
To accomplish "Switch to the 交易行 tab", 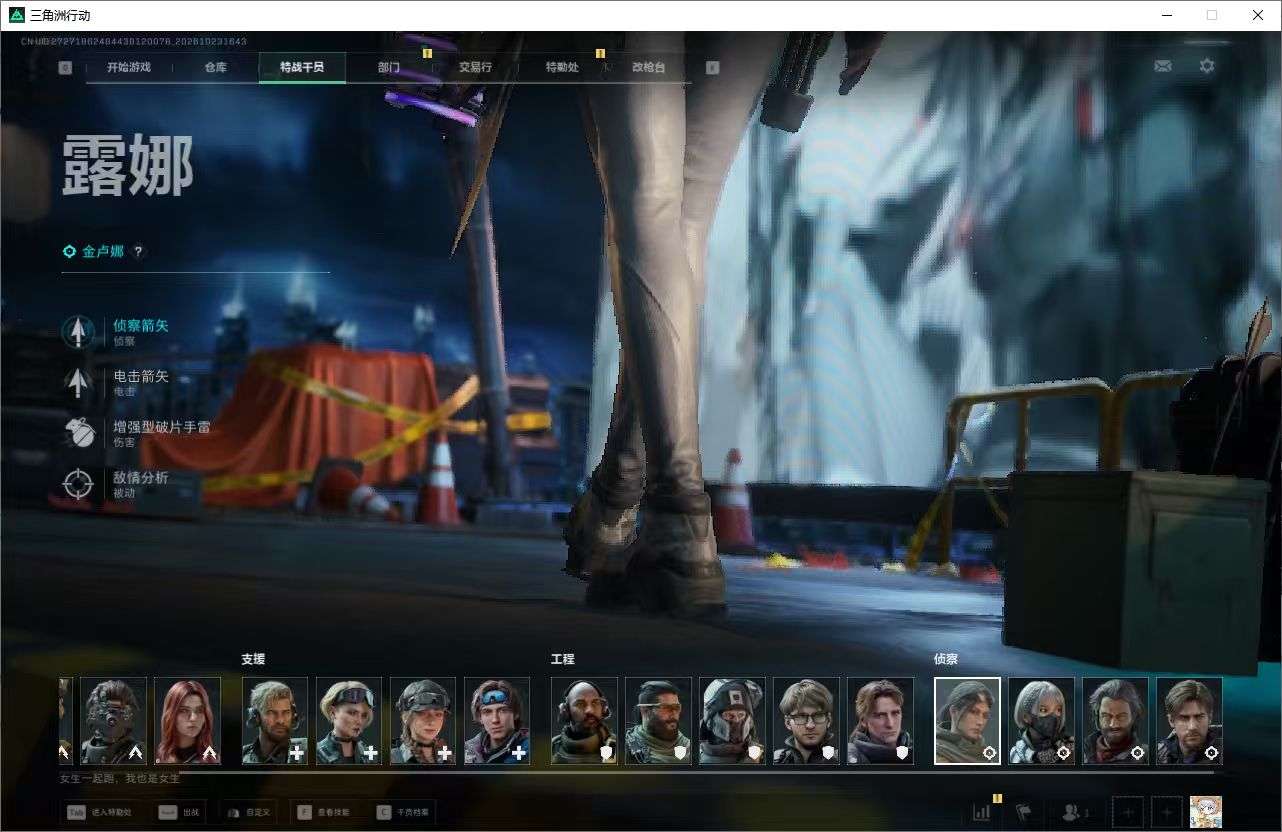I will 475,67.
